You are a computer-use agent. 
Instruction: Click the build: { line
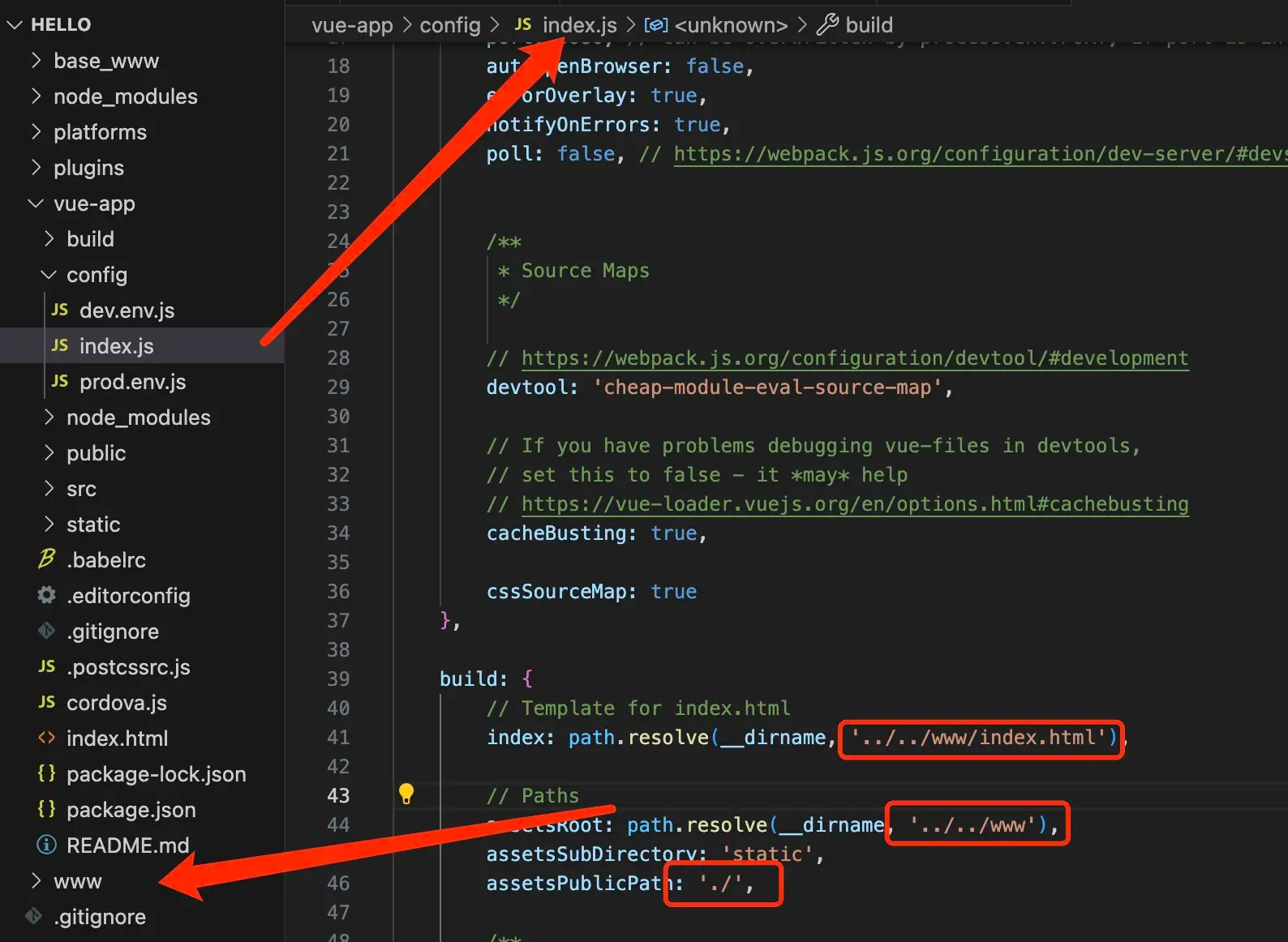(486, 679)
